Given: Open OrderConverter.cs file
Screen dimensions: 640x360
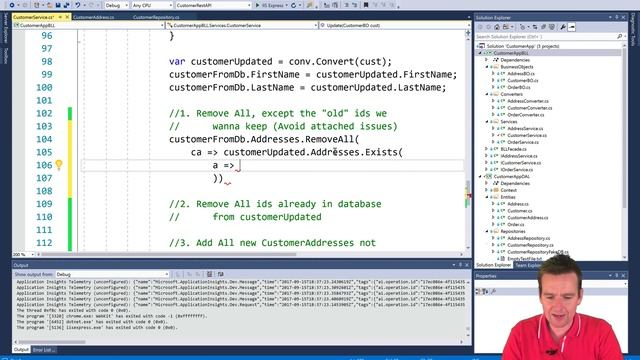Looking at the screenshot, I should coord(526,115).
